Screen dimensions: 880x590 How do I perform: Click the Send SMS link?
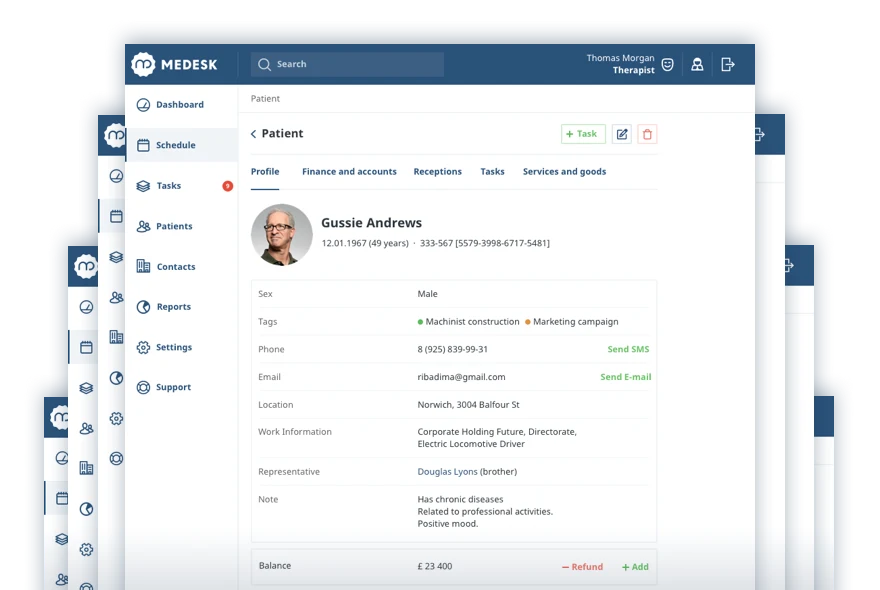[628, 349]
